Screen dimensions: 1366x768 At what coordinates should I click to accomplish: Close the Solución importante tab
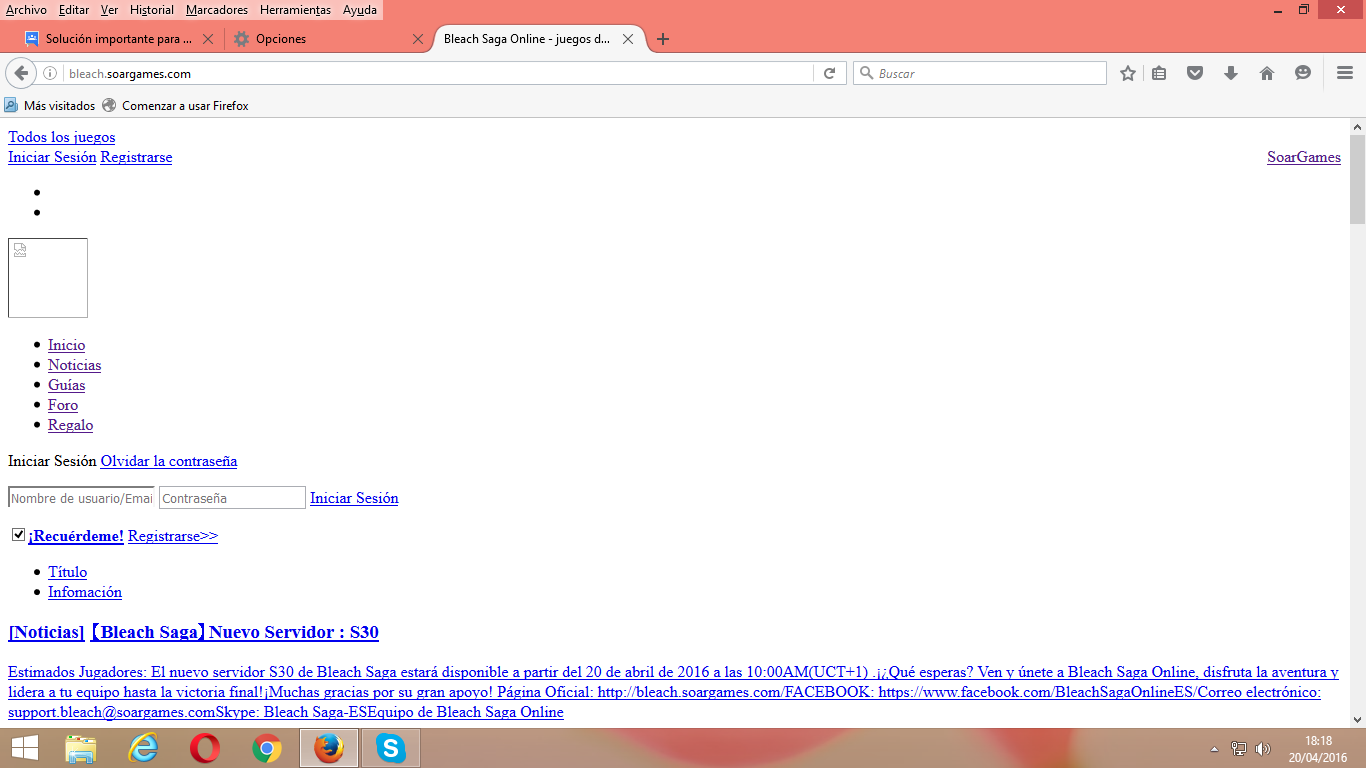click(x=208, y=39)
